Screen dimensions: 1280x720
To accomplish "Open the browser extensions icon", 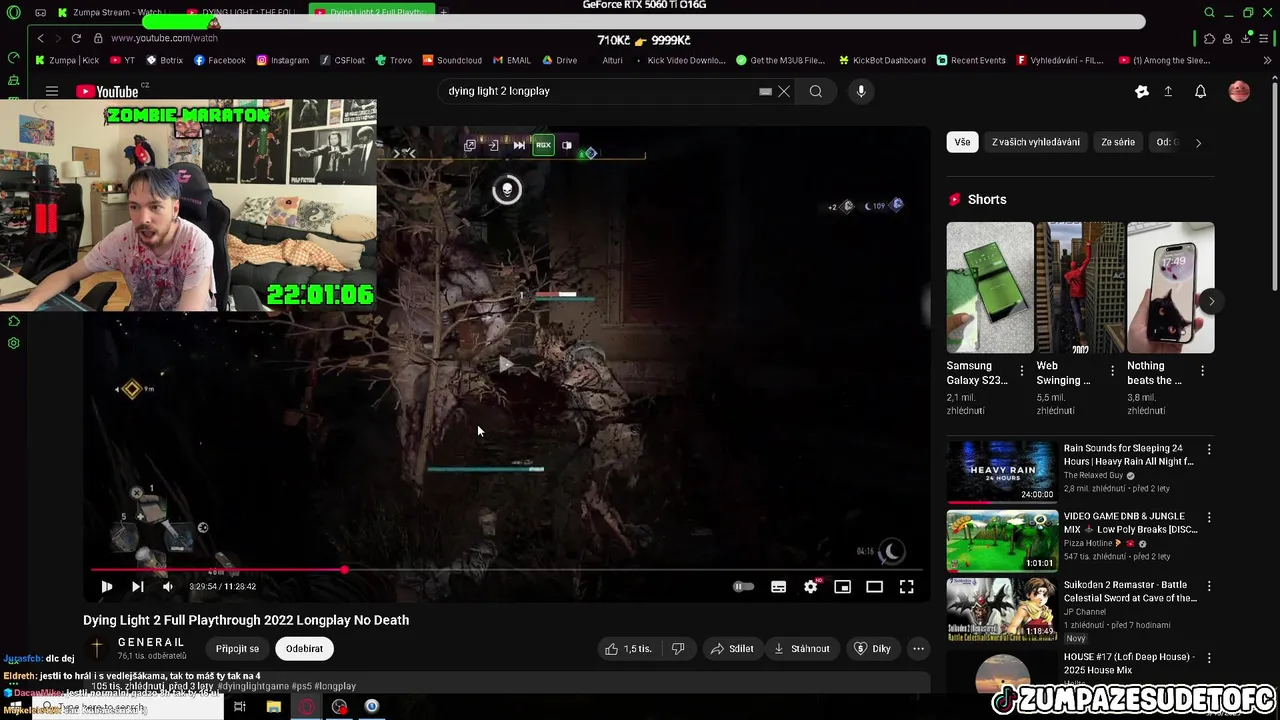I will 1209,39.
